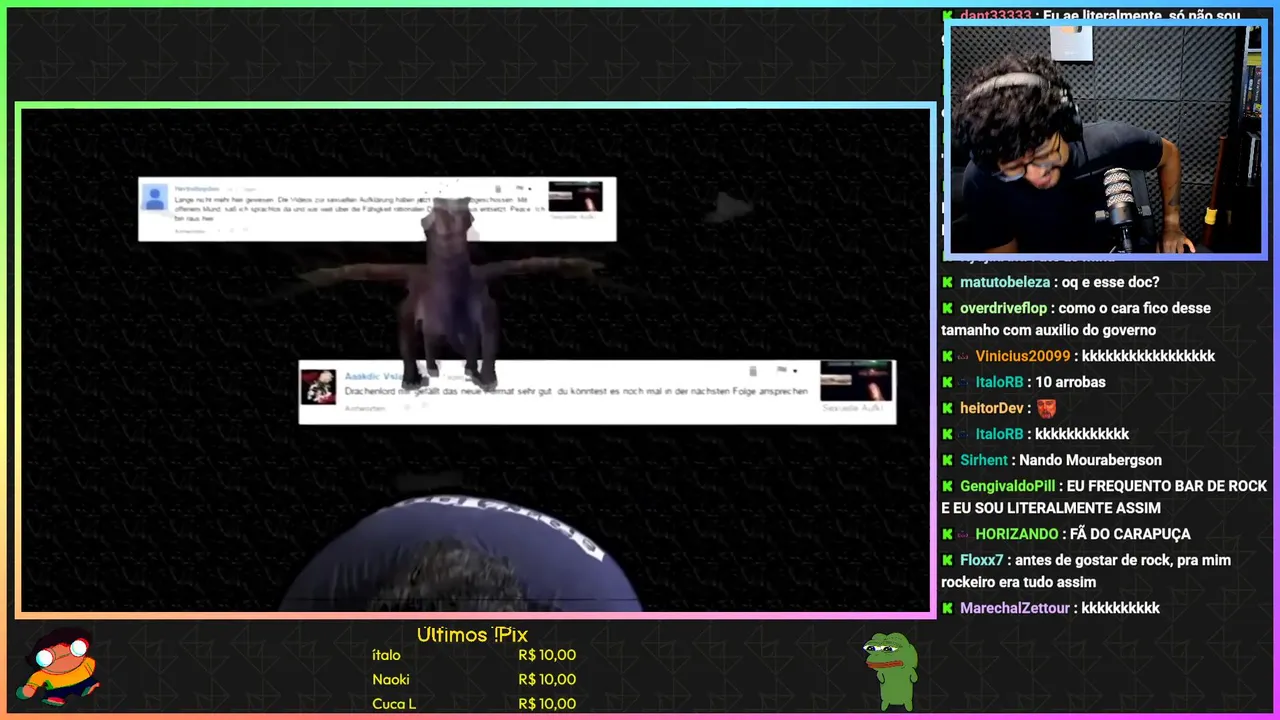This screenshot has width=1280, height=720.
Task: Click the Kick badge beside matutobeleza
Action: click(x=947, y=283)
